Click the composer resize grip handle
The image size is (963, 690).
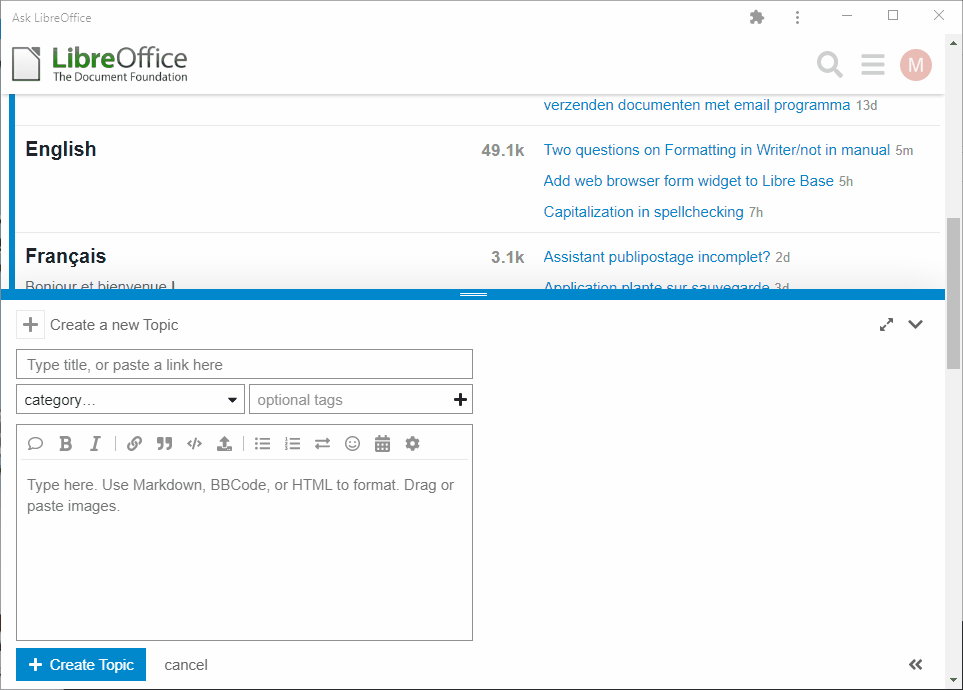click(473, 294)
